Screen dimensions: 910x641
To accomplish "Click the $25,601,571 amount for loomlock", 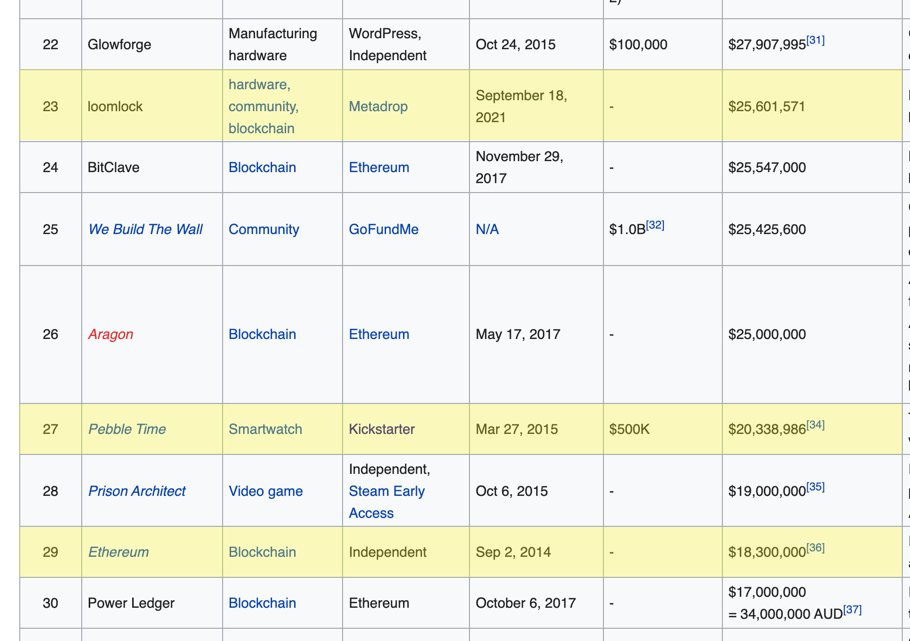I will (x=767, y=106).
